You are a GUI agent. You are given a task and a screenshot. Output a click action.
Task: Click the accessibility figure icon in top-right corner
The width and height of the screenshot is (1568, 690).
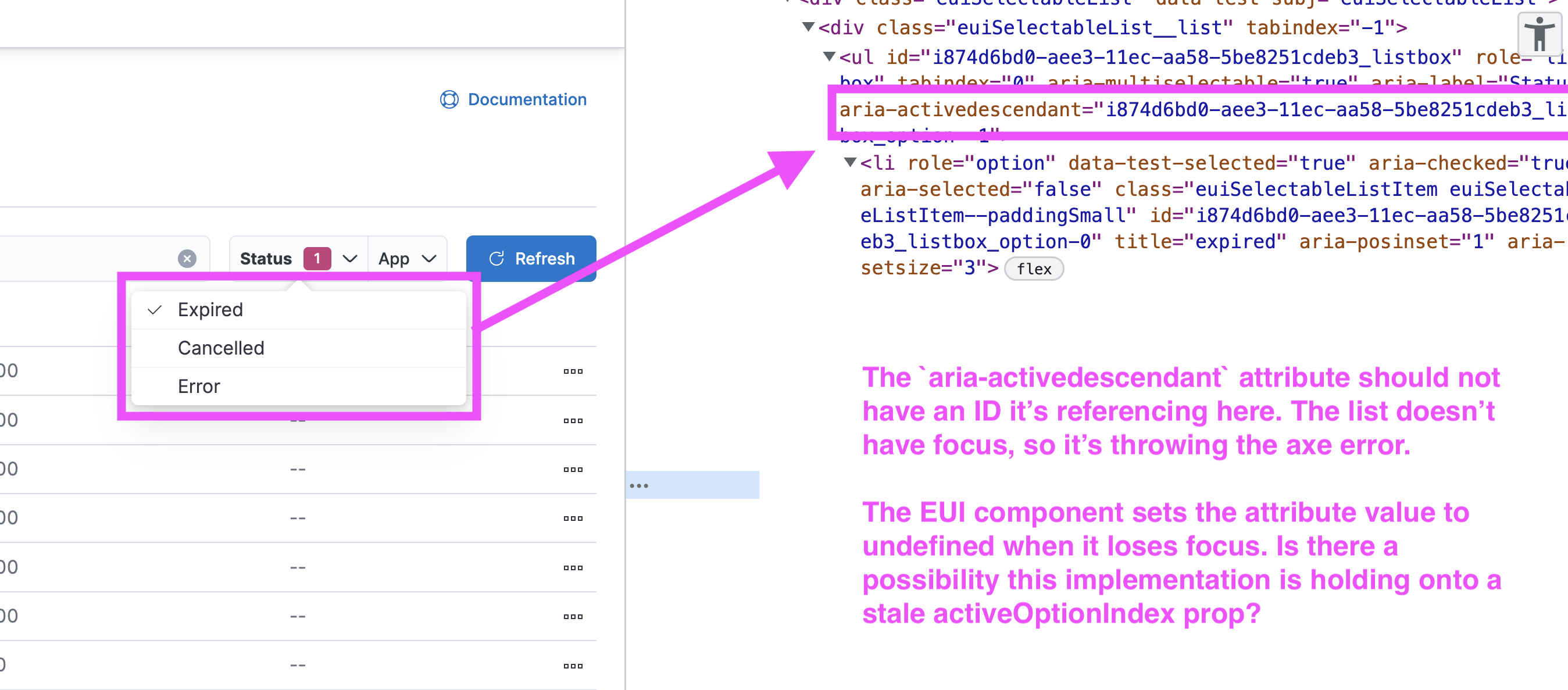click(x=1538, y=35)
